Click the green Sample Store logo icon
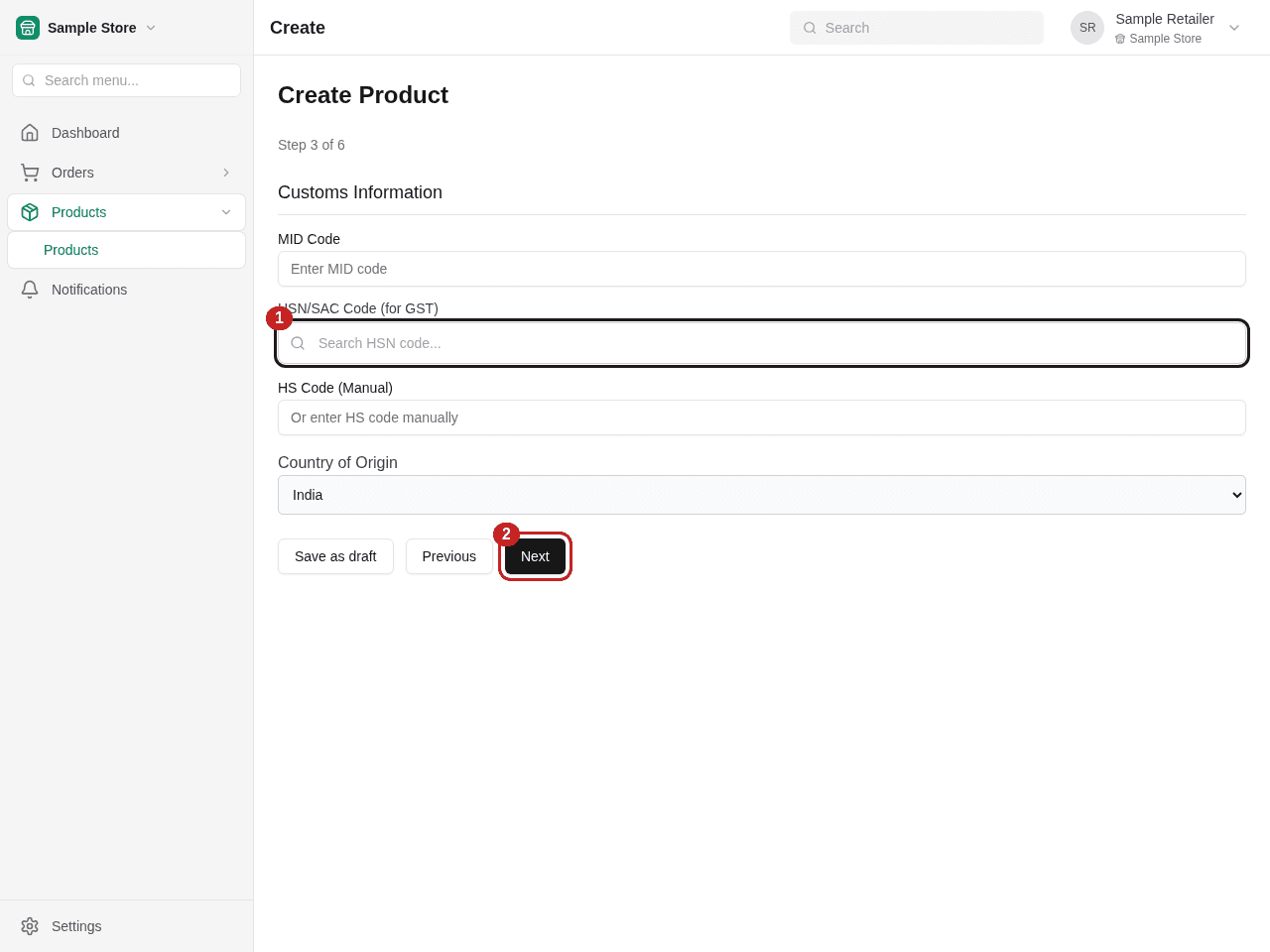 point(28,28)
